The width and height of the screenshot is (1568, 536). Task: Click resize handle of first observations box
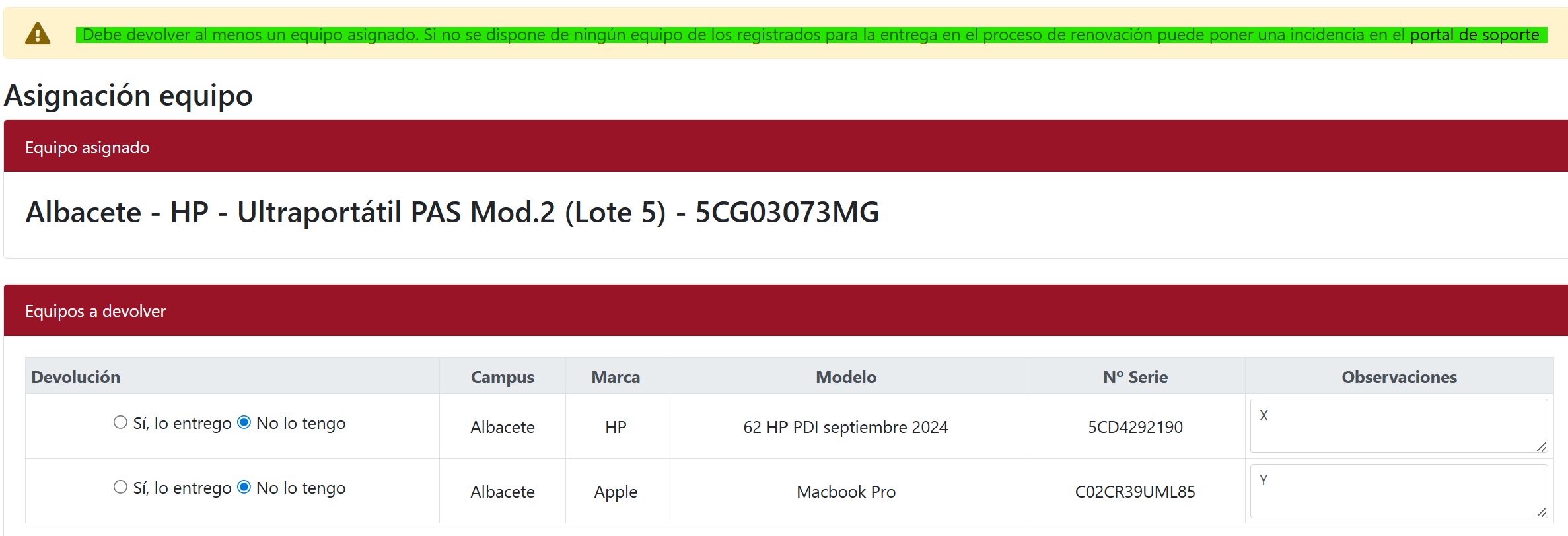[1542, 447]
